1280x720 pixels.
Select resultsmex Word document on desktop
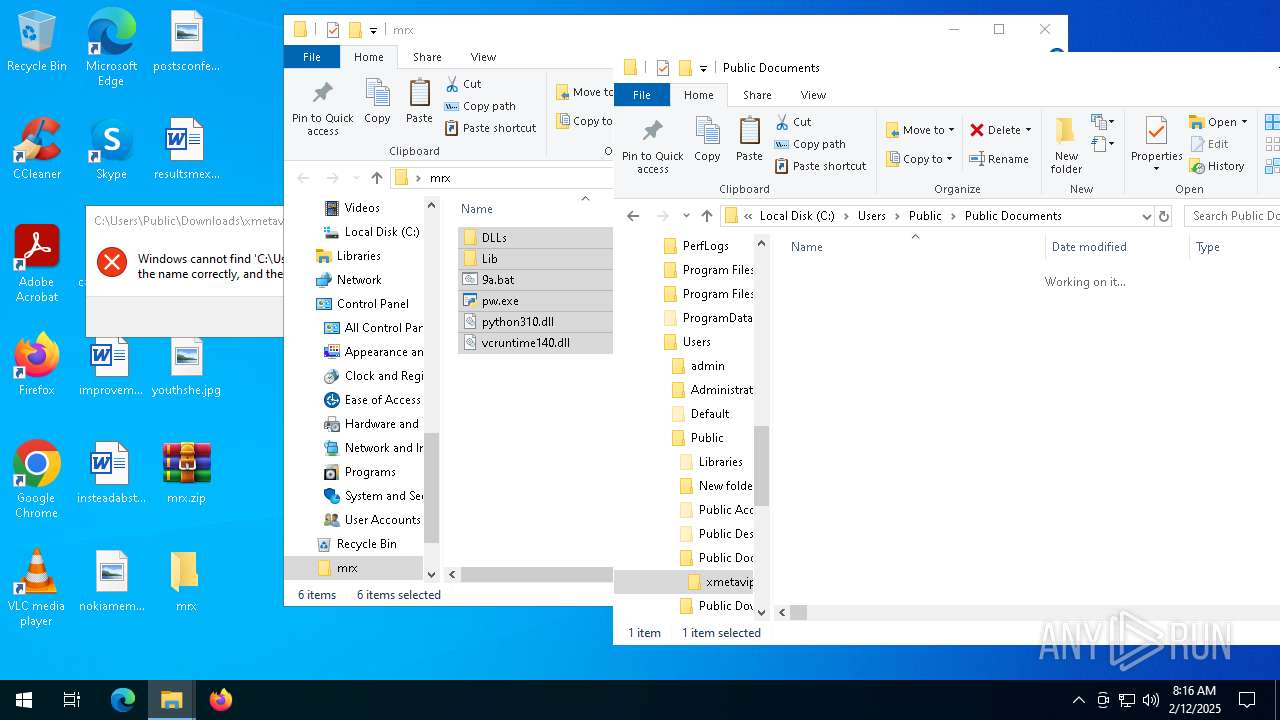click(186, 149)
